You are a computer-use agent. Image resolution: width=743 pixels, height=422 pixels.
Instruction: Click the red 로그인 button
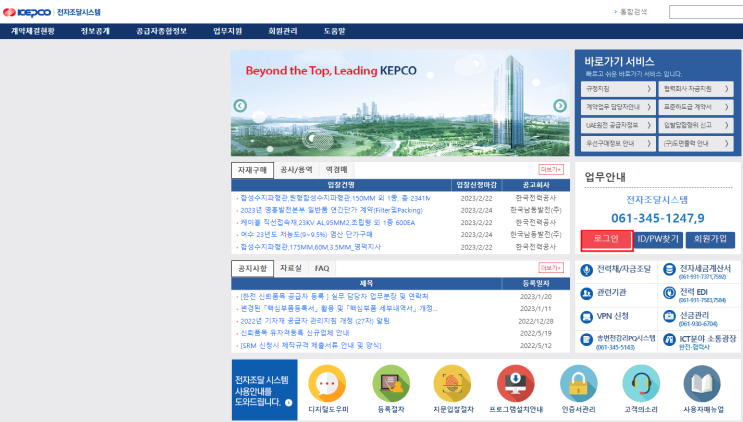coord(606,239)
